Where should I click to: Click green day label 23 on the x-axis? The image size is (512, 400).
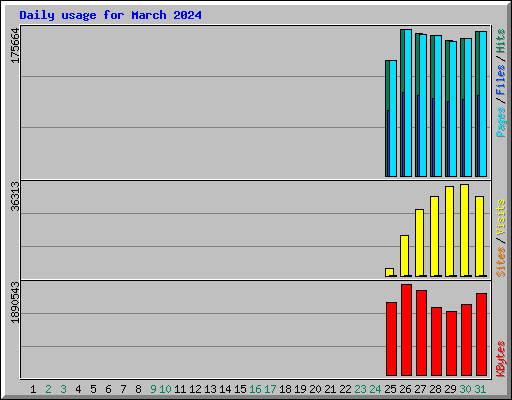(x=360, y=389)
